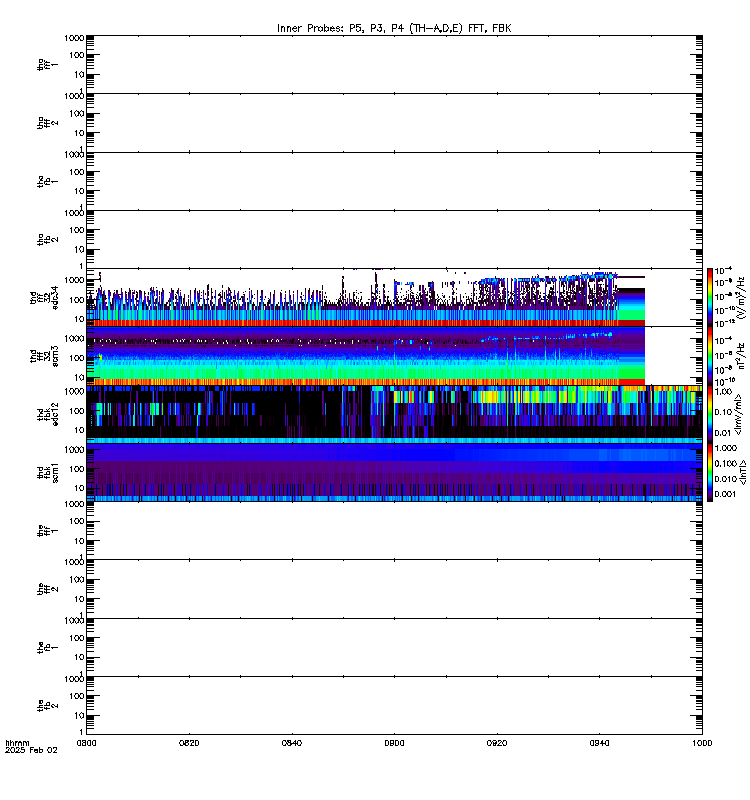Click the 0820 time axis label

pyautogui.click(x=189, y=743)
